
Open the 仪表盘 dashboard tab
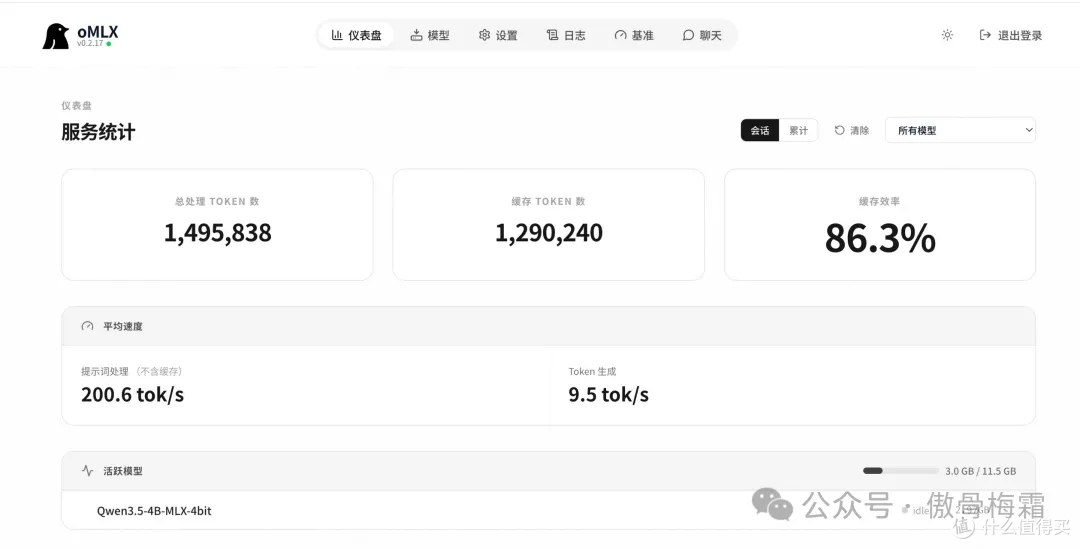[356, 35]
